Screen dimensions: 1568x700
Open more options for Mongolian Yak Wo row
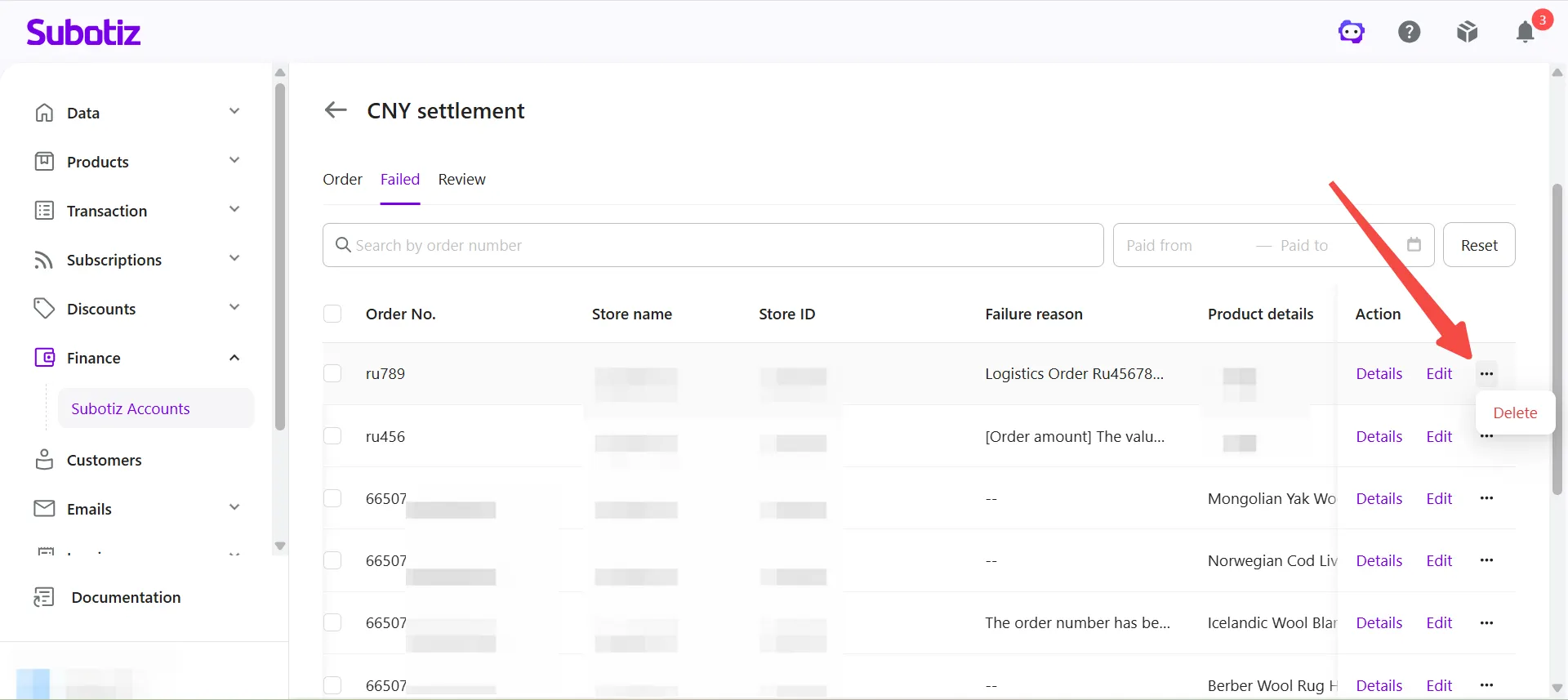point(1486,498)
